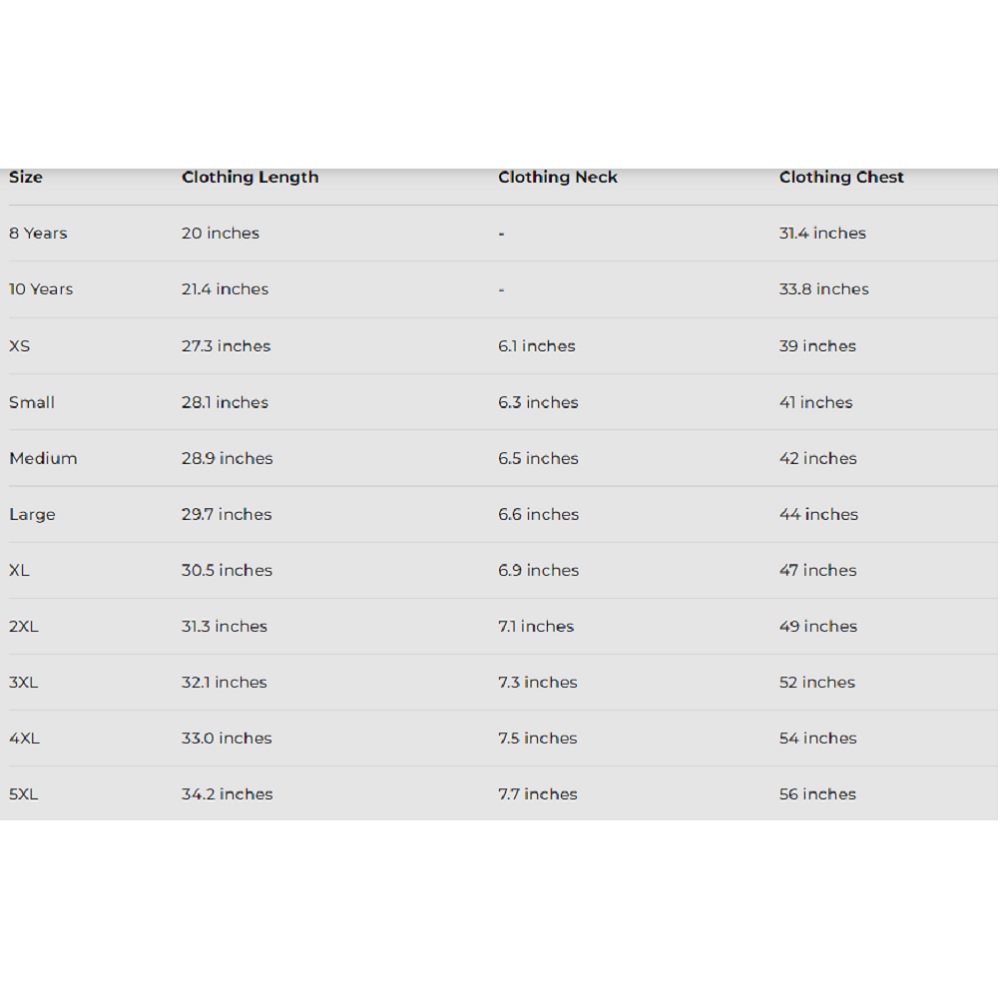Click the Clothing Length column header
Screen dimensions: 1000x1000
click(x=250, y=177)
